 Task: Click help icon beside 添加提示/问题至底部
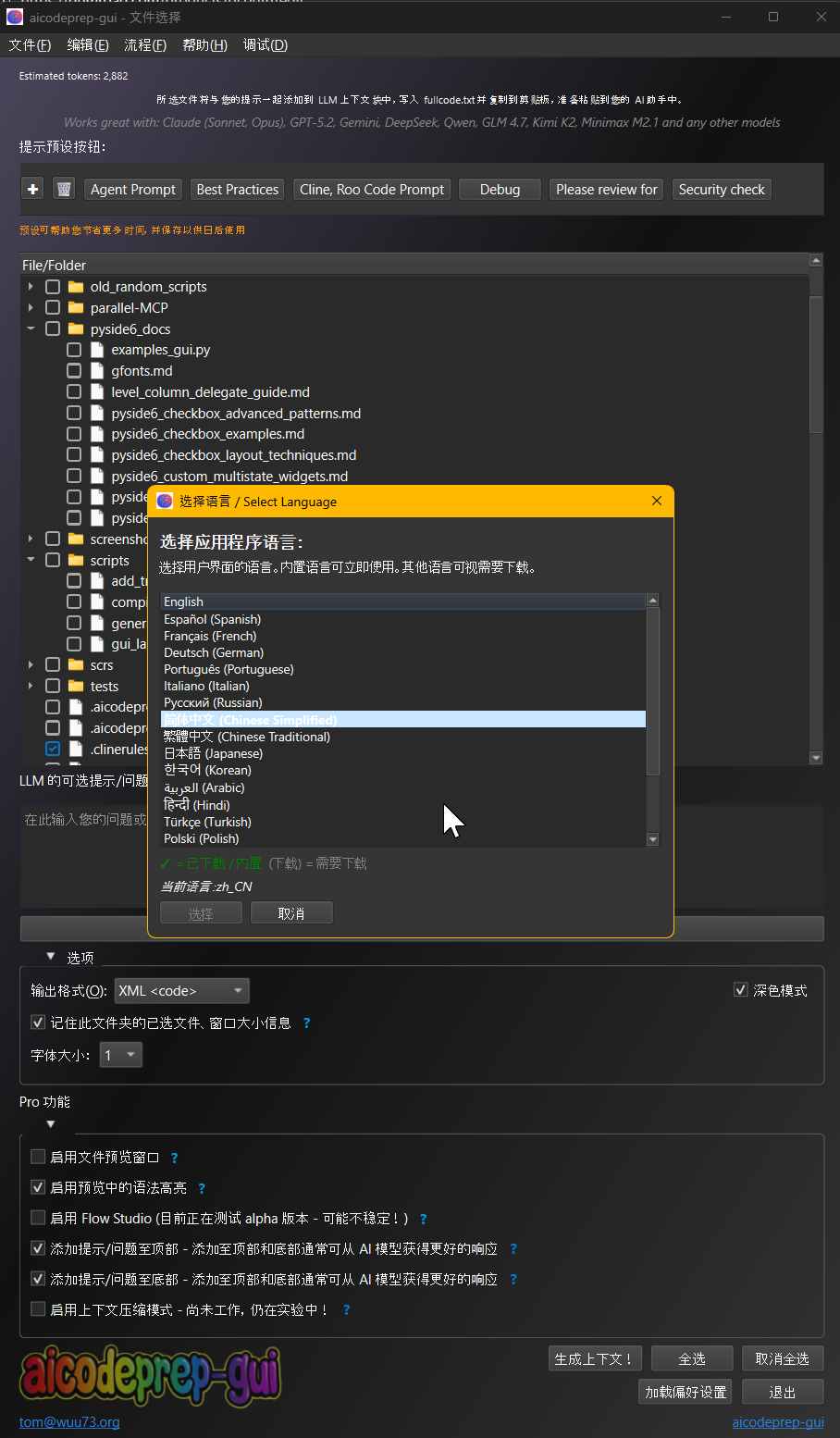click(x=513, y=1280)
